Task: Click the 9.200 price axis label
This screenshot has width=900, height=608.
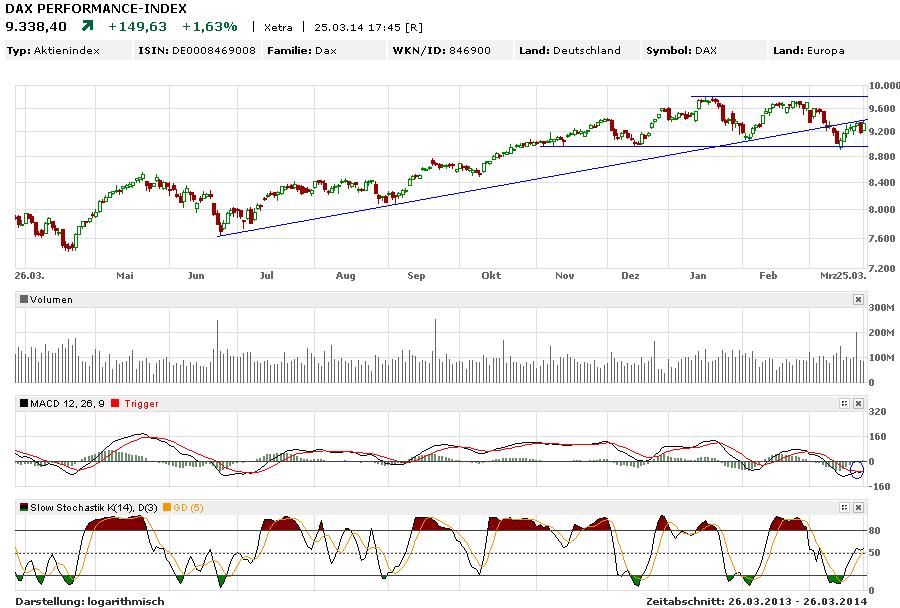Action: (882, 131)
